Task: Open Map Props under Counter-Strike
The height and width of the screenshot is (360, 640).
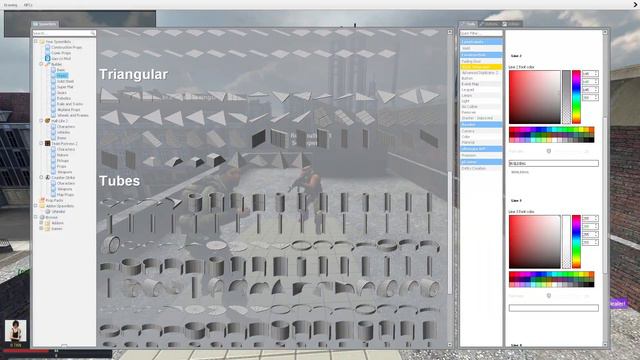Action: (x=65, y=195)
